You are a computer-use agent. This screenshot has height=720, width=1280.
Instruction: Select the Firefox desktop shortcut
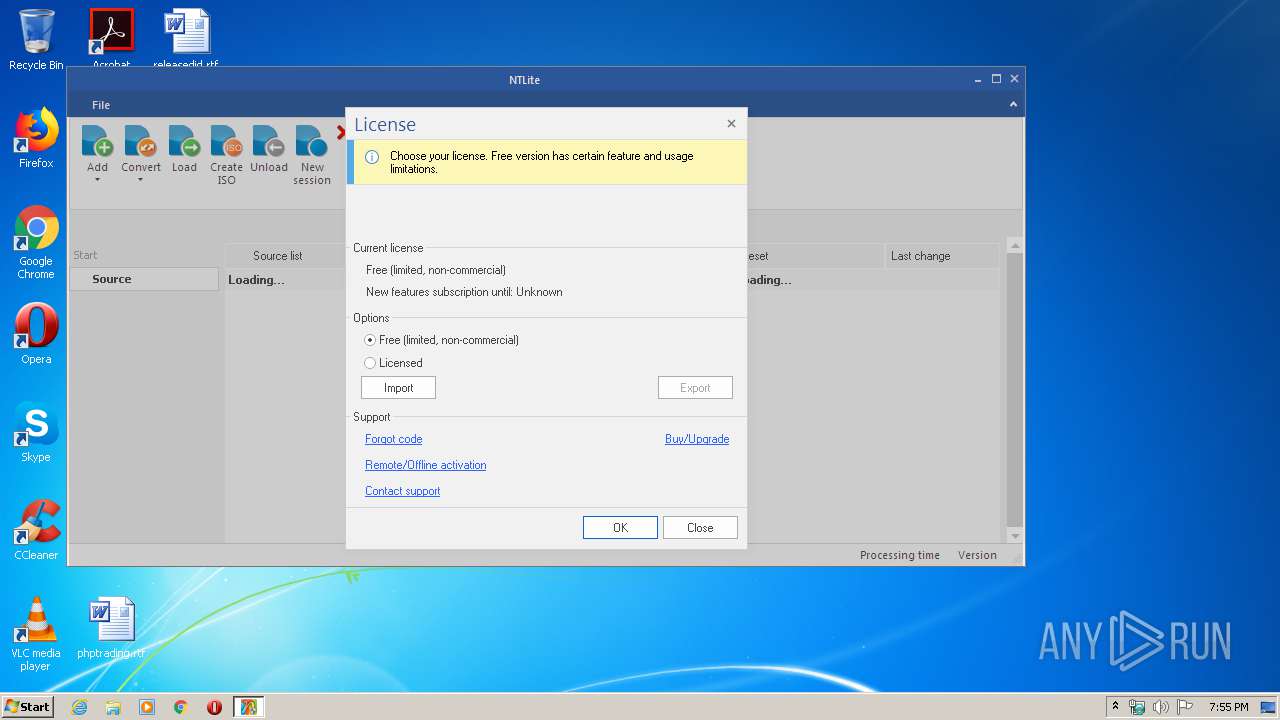coord(36,138)
